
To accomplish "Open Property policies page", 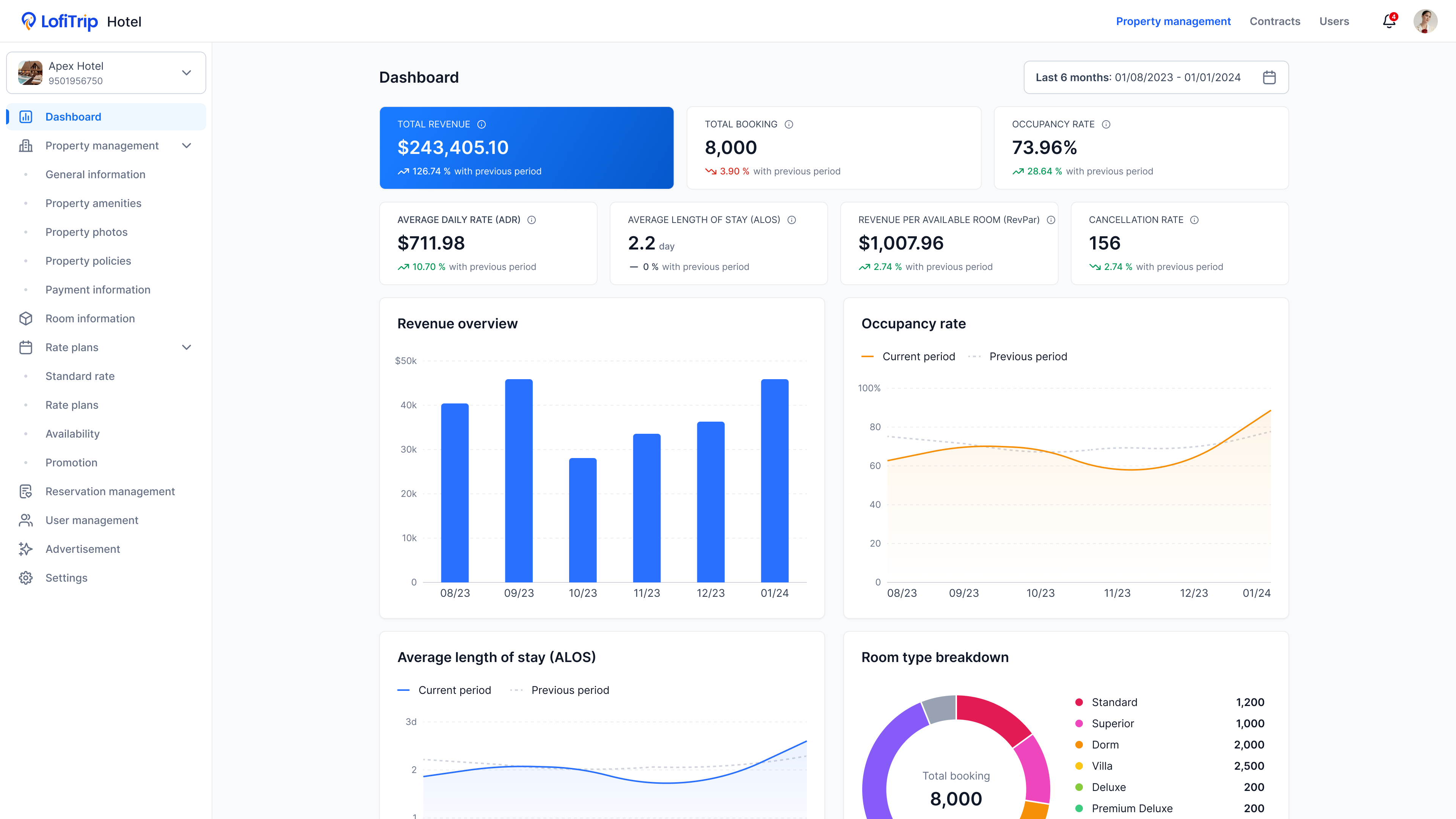I will (88, 261).
